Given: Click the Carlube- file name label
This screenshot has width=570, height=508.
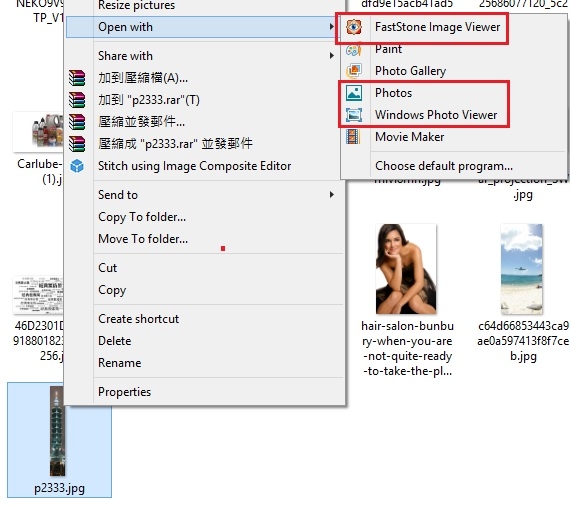Looking at the screenshot, I should pyautogui.click(x=40, y=171).
